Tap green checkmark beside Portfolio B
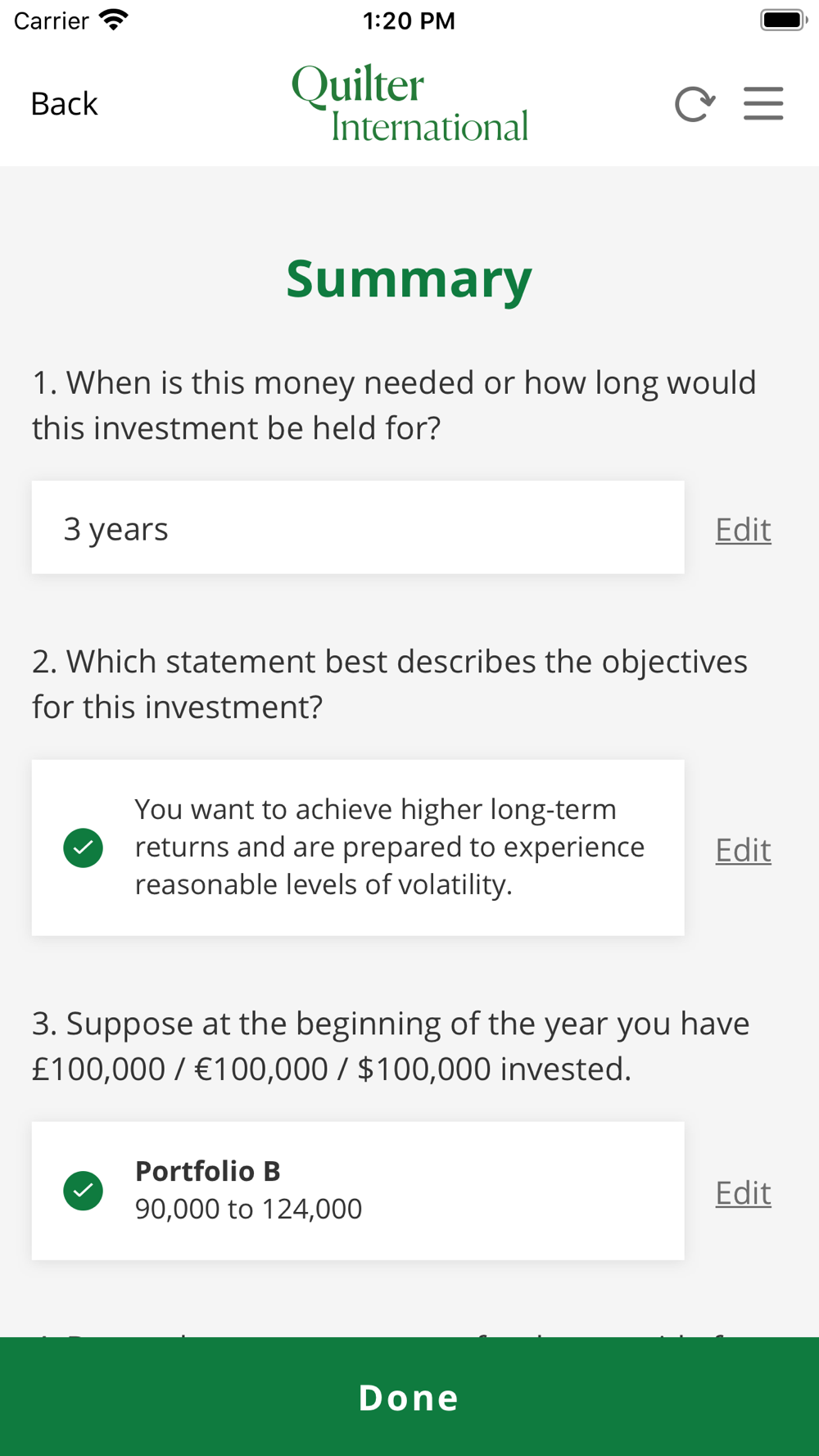The width and height of the screenshot is (819, 1456). [84, 1191]
